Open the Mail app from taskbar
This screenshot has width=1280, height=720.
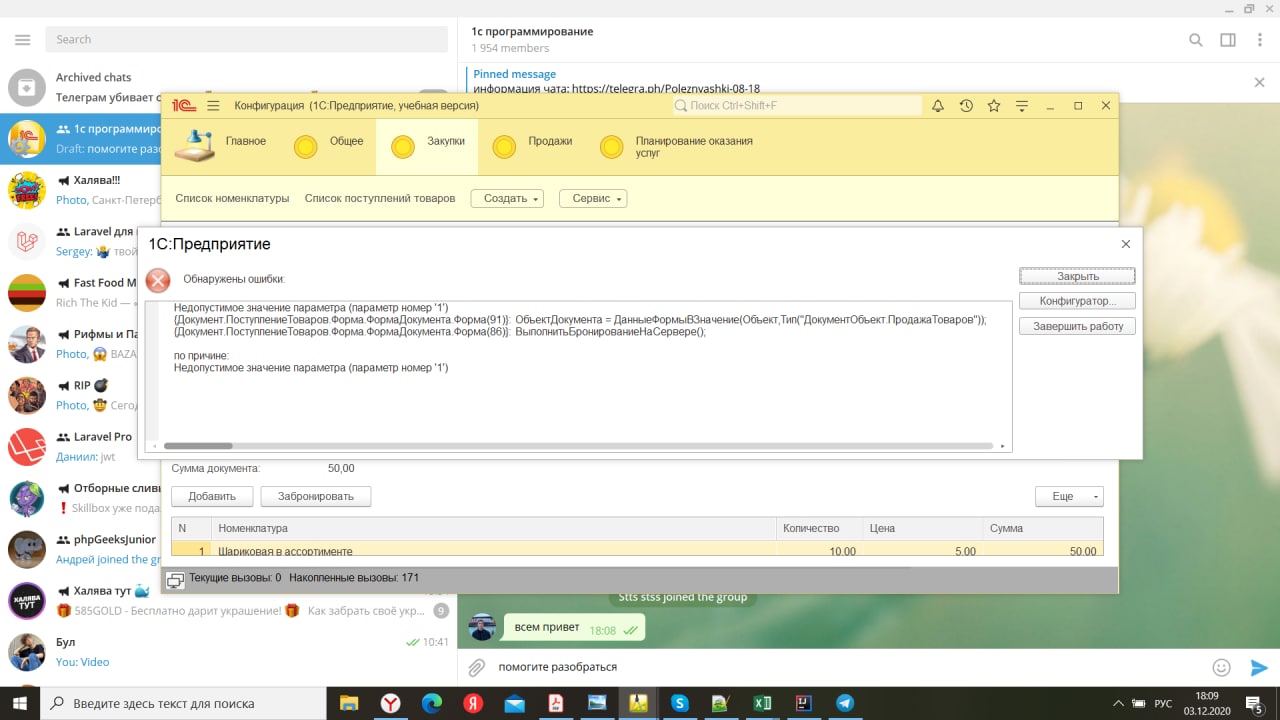[x=514, y=703]
